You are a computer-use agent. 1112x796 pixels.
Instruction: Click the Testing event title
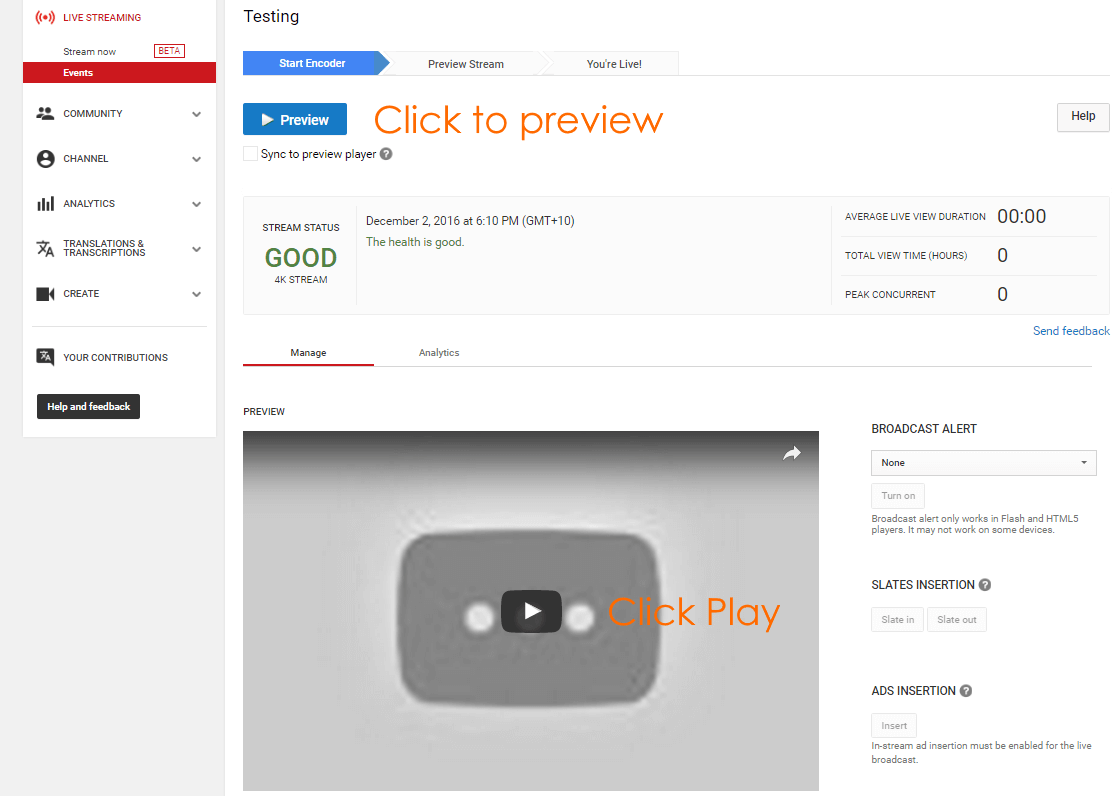point(271,16)
